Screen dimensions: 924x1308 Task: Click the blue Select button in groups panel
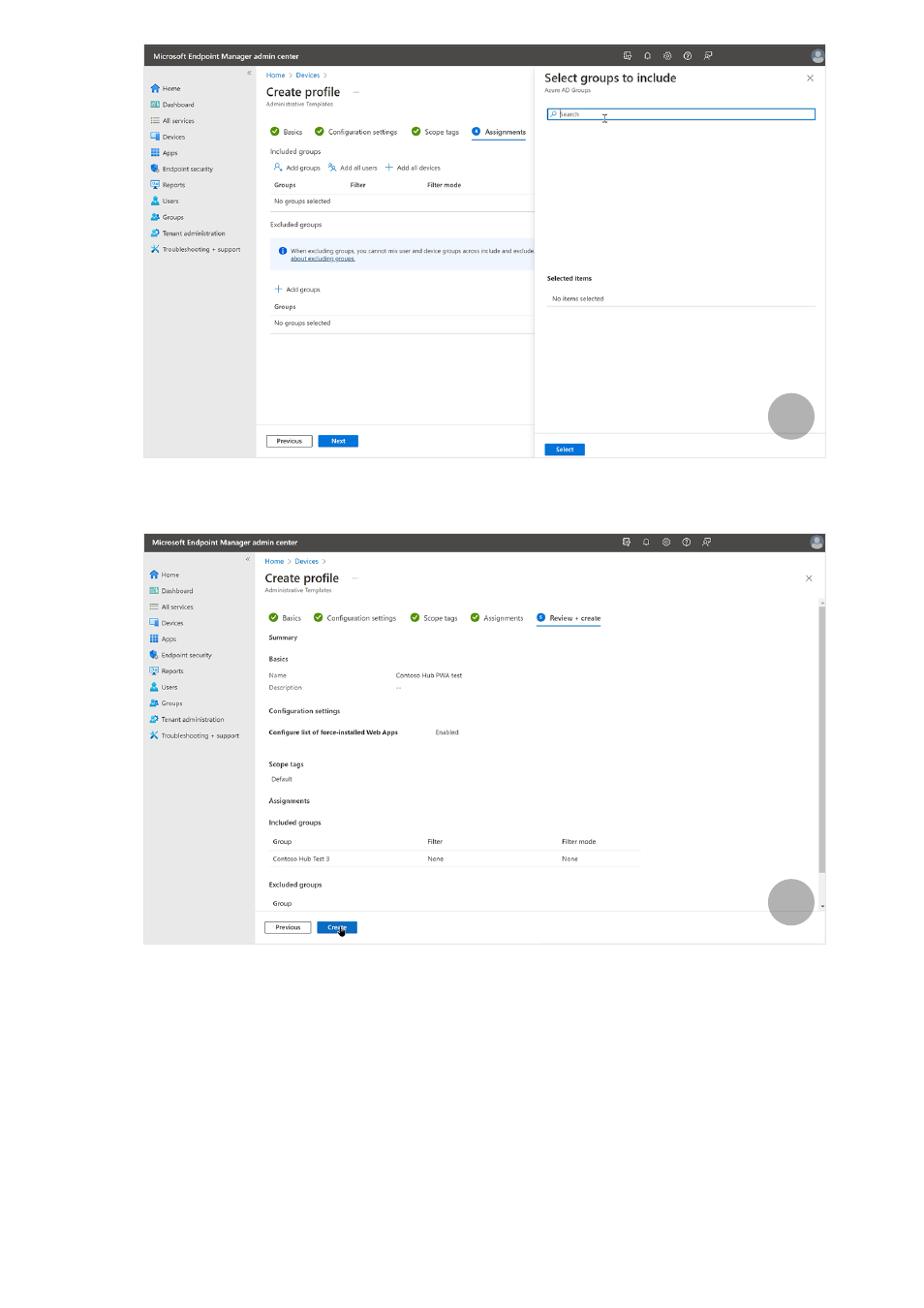click(565, 450)
